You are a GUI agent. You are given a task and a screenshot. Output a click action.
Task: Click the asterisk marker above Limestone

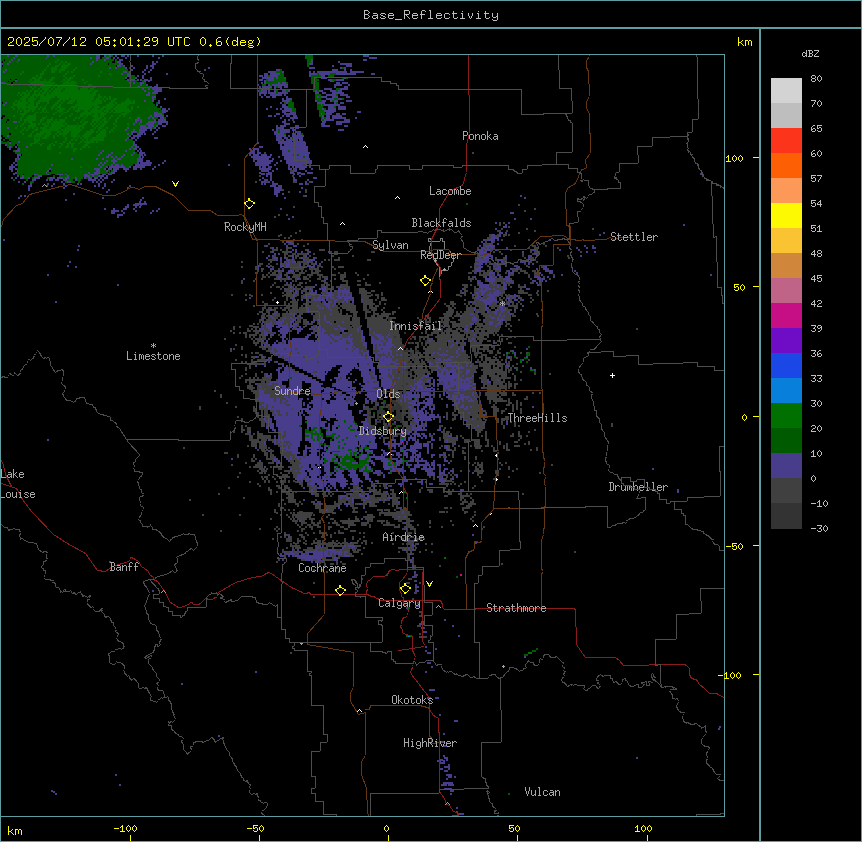coord(153,346)
